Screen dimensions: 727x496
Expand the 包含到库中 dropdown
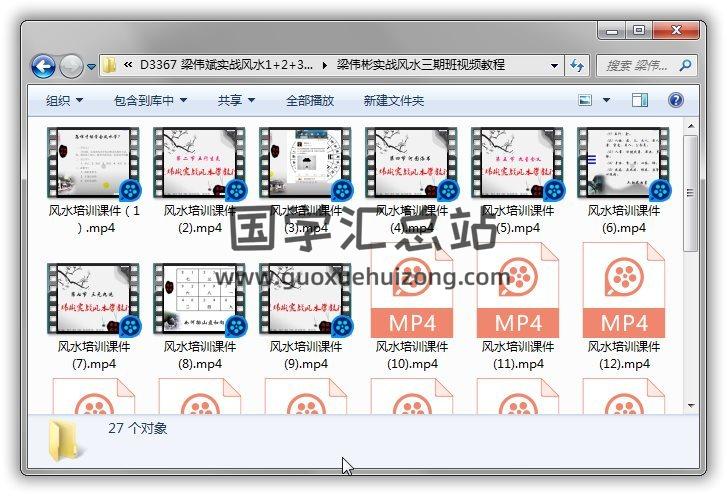151,101
